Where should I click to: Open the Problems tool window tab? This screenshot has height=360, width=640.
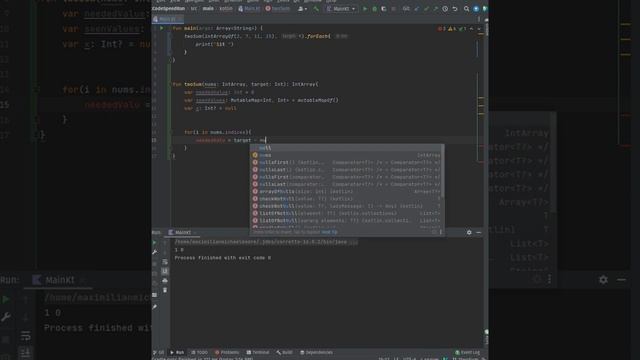[x=227, y=352]
